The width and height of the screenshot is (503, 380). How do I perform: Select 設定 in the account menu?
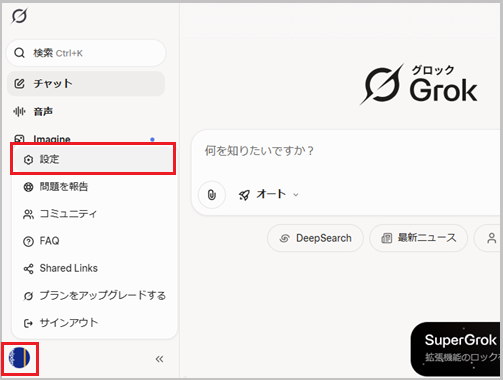[x=93, y=159]
